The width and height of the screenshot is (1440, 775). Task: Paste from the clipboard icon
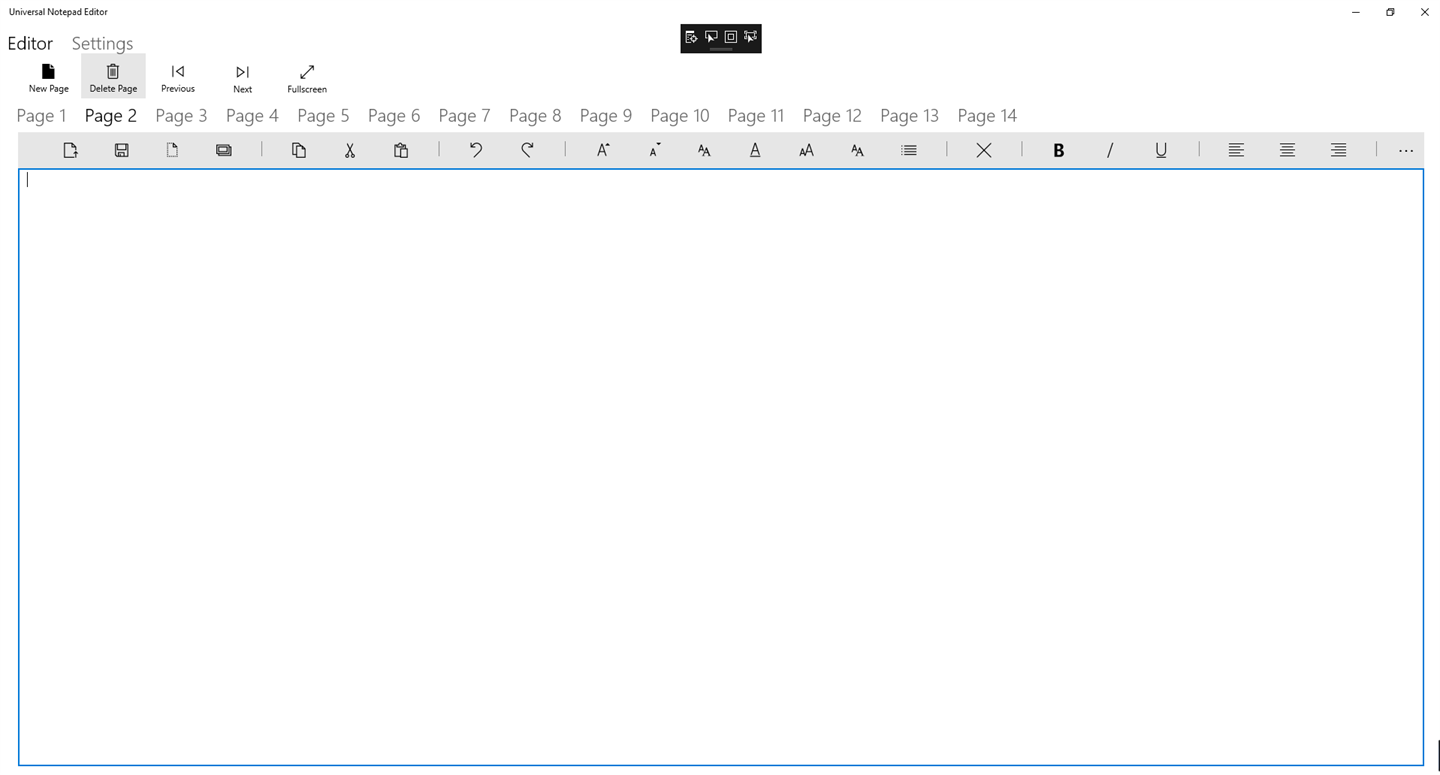pos(401,150)
